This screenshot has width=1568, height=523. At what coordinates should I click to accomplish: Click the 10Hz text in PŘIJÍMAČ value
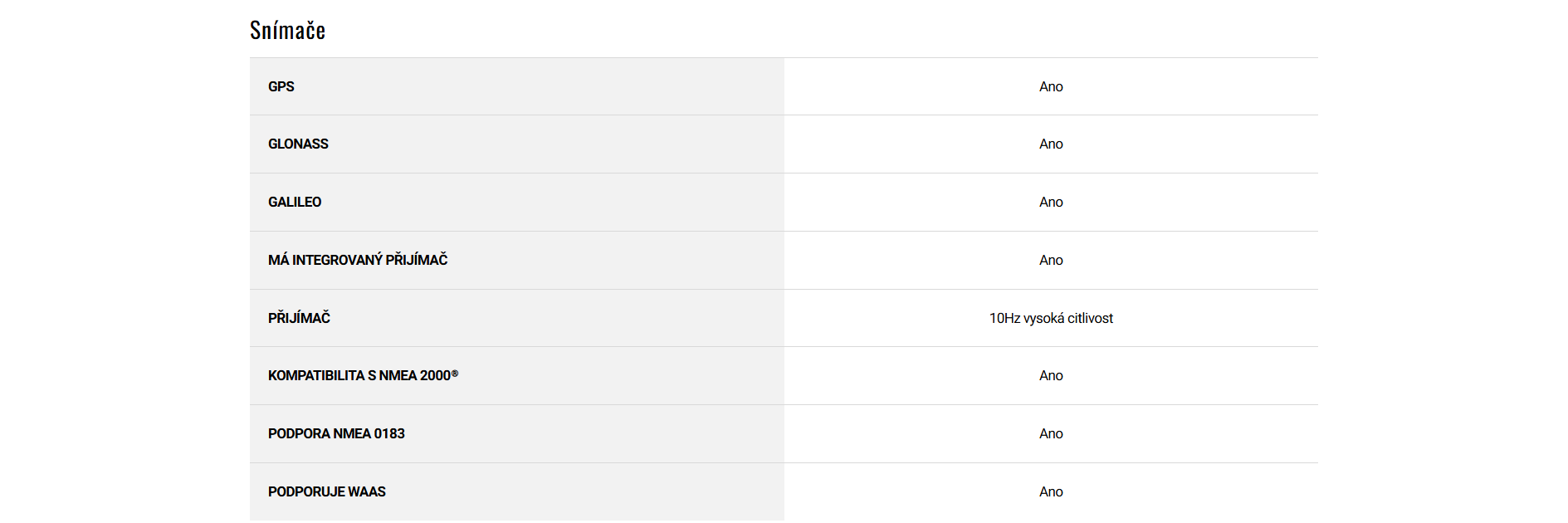[1004, 318]
